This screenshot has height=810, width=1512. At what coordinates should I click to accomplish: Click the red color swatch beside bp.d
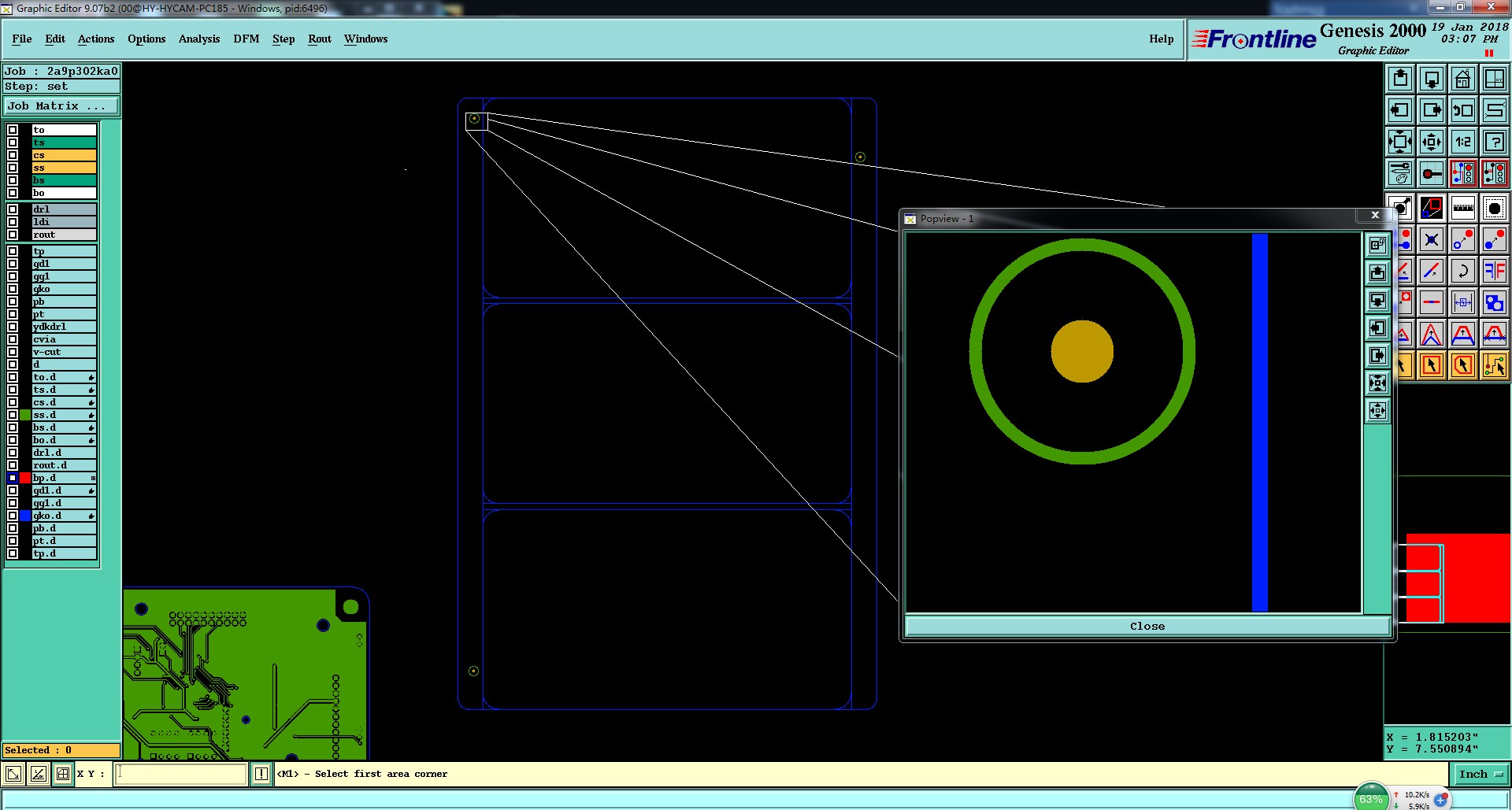tap(25, 478)
